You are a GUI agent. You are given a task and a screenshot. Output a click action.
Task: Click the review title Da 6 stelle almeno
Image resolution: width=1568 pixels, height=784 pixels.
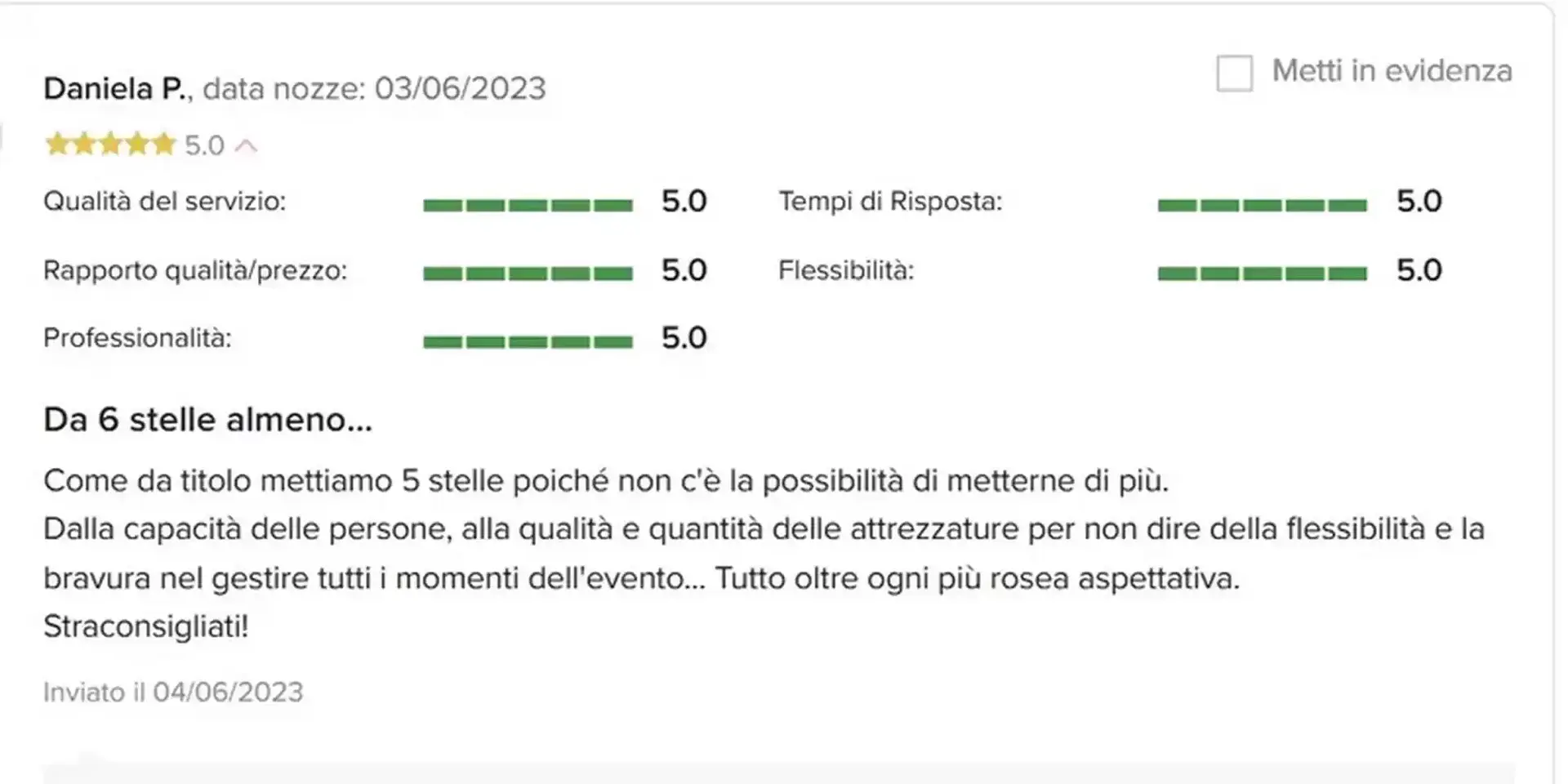point(207,420)
